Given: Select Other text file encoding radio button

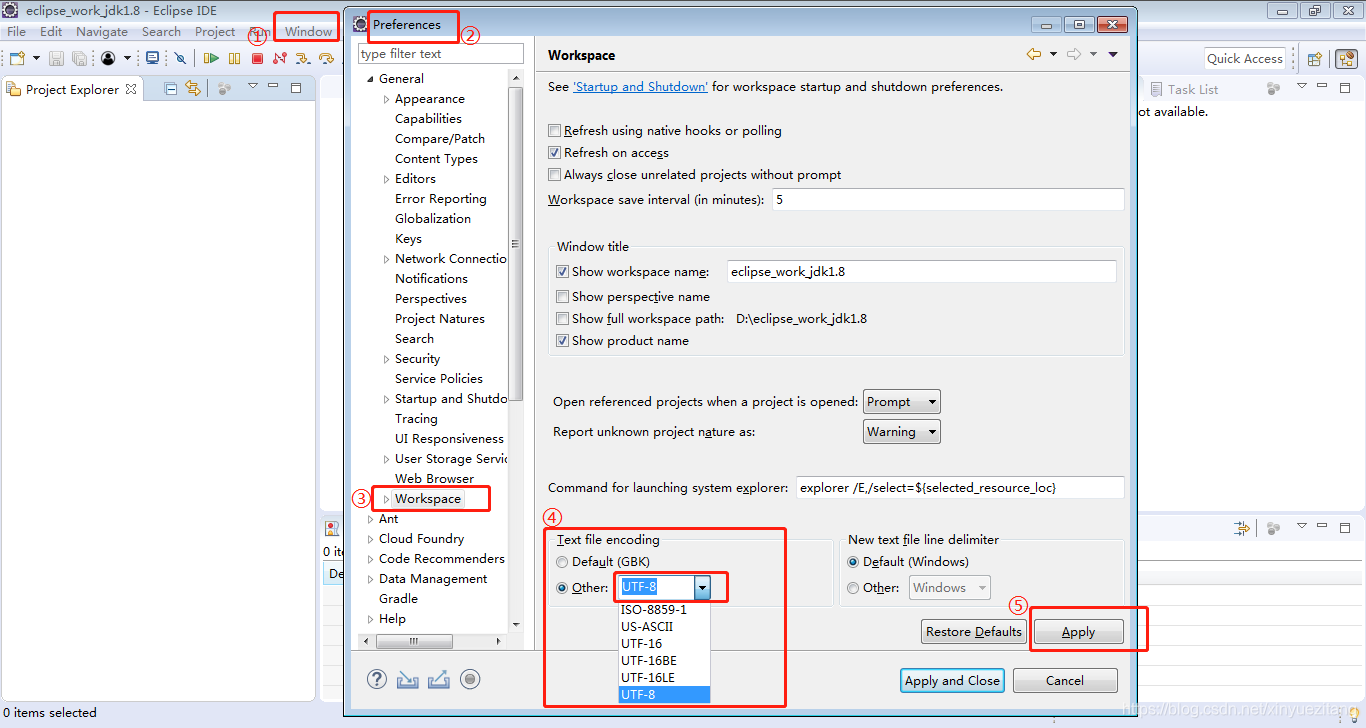Looking at the screenshot, I should pyautogui.click(x=562, y=588).
